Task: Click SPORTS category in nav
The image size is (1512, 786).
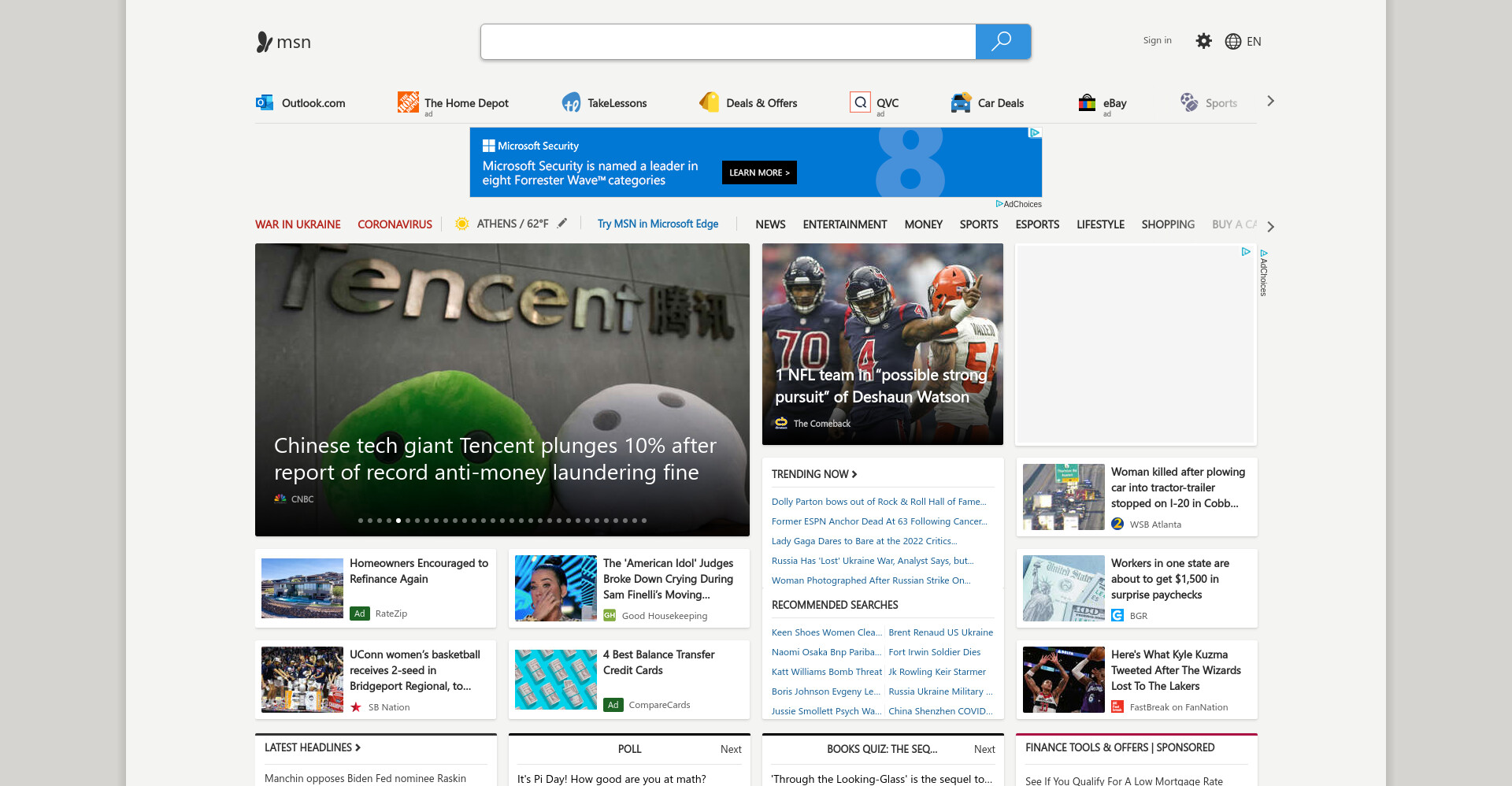Action: click(x=979, y=224)
